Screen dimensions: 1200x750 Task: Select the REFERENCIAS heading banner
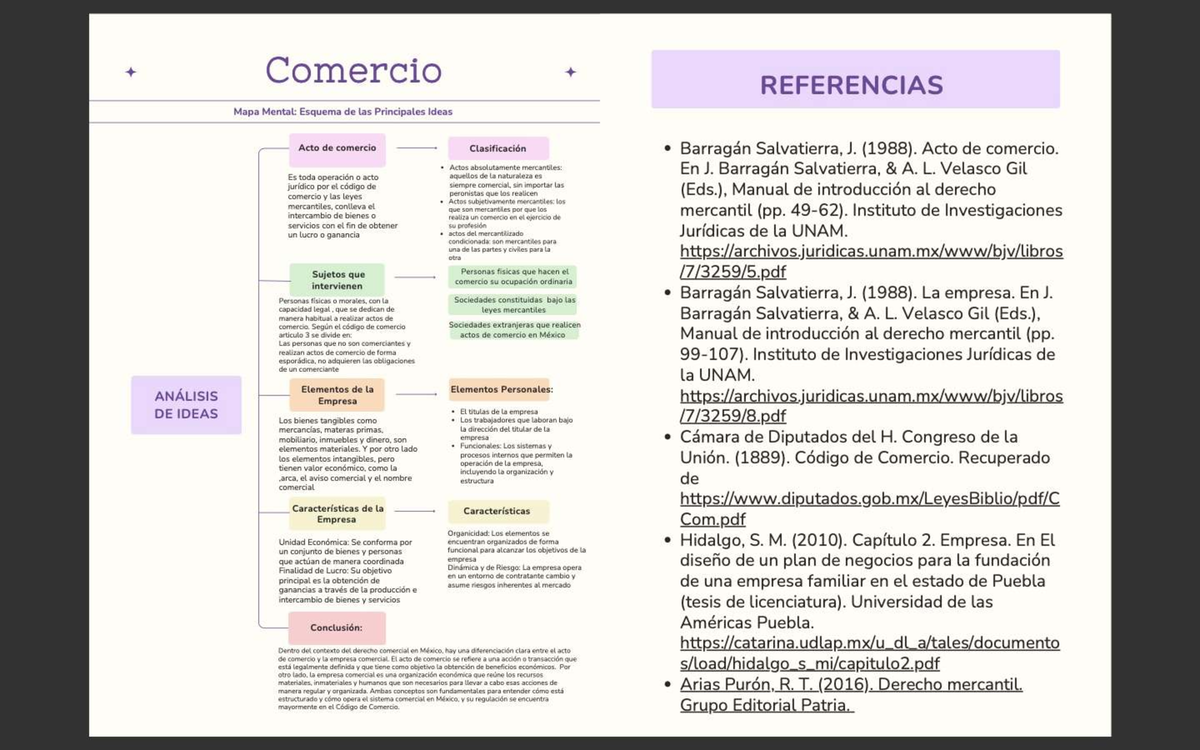click(855, 79)
